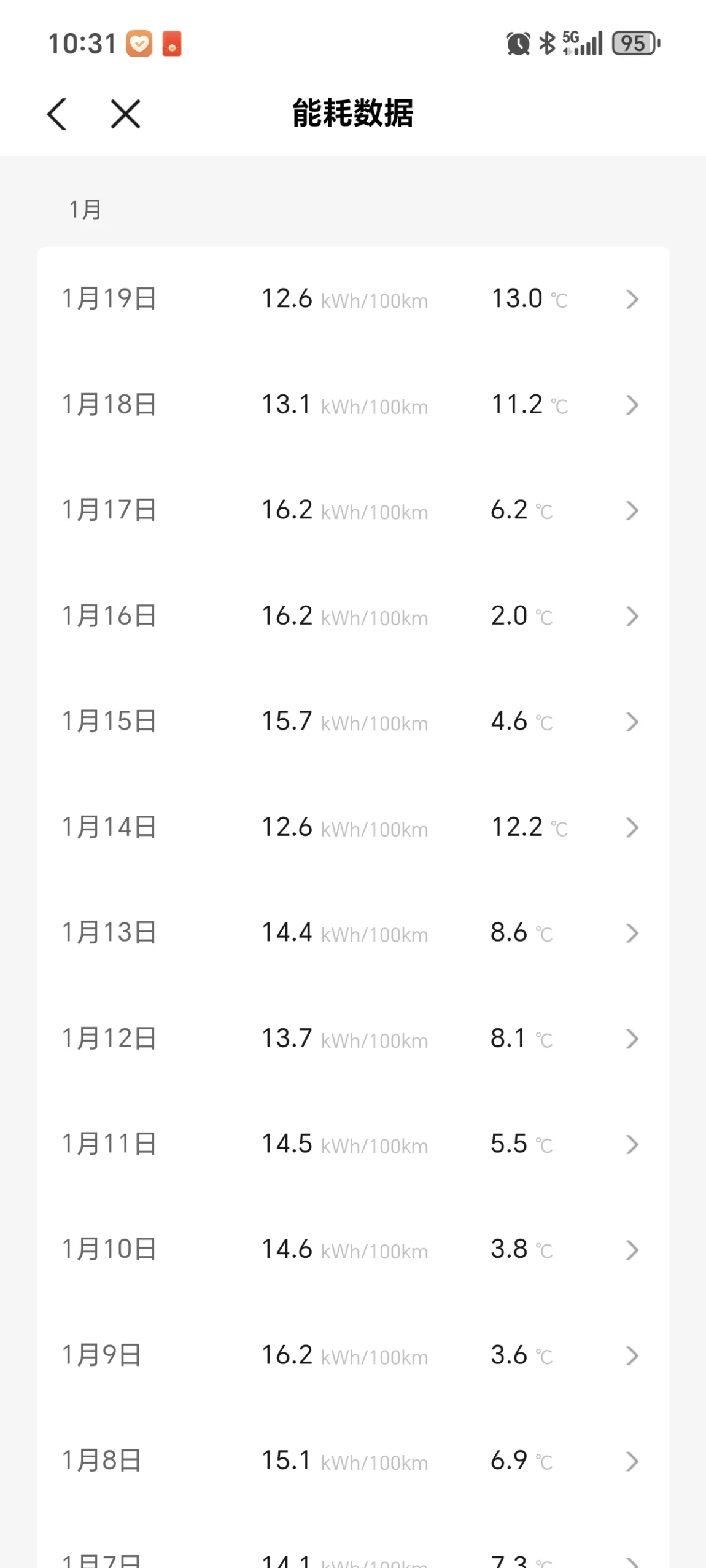The image size is (706, 1568).
Task: Tap the Bluetooth status icon
Action: [546, 44]
